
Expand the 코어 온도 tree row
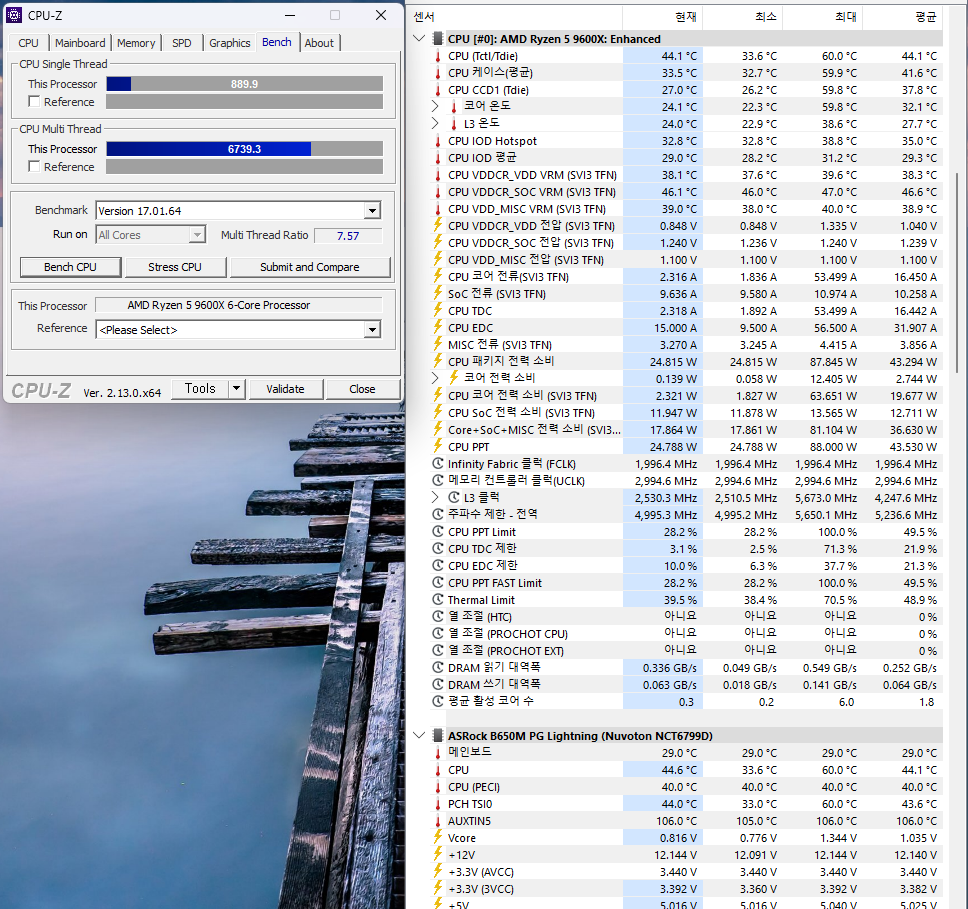click(x=435, y=106)
